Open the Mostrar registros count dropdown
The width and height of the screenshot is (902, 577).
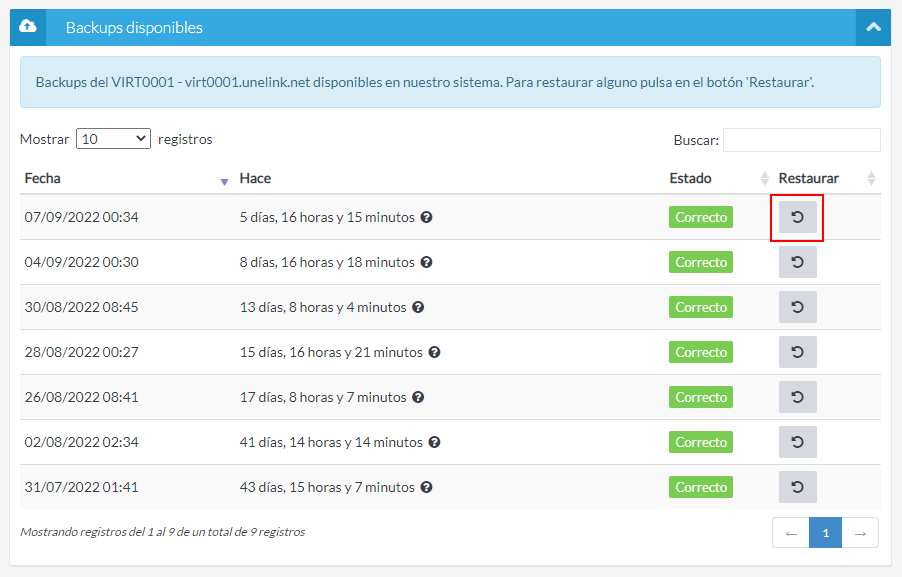(113, 139)
